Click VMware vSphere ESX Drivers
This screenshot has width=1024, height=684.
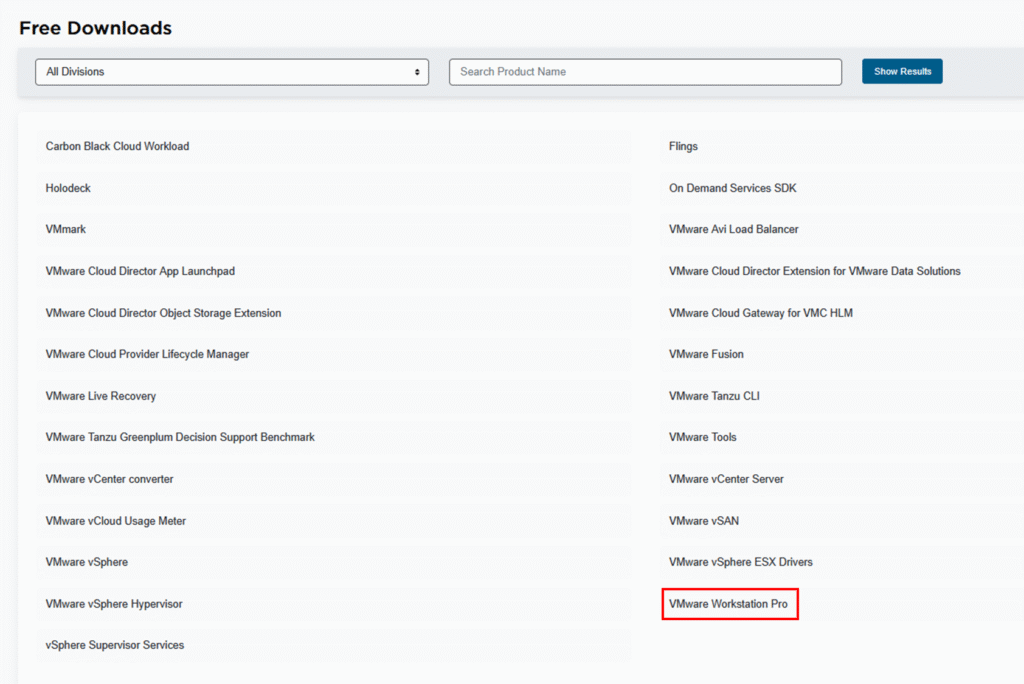[x=740, y=562]
